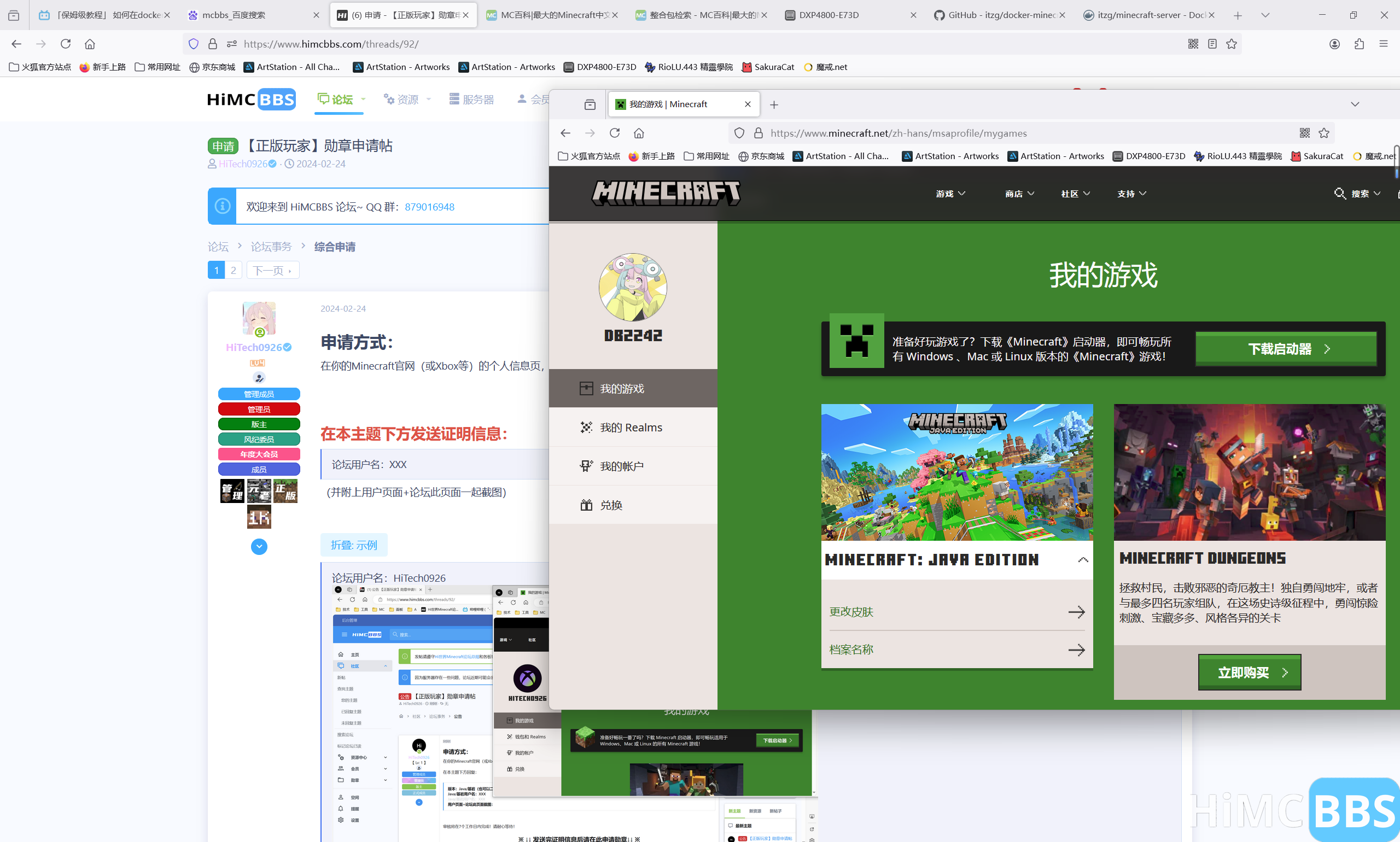Screen dimensions: 1400x842
Task: Collapse the Minecraft: Java Edition card chevron
Action: (x=1082, y=560)
